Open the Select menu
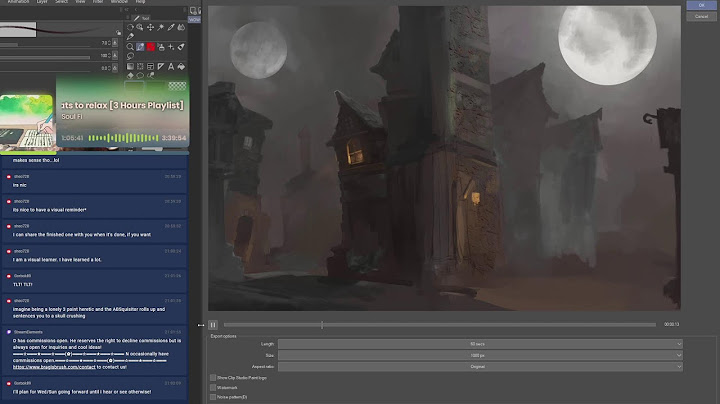Screen dimensions: 720x404 click(x=62, y=2)
